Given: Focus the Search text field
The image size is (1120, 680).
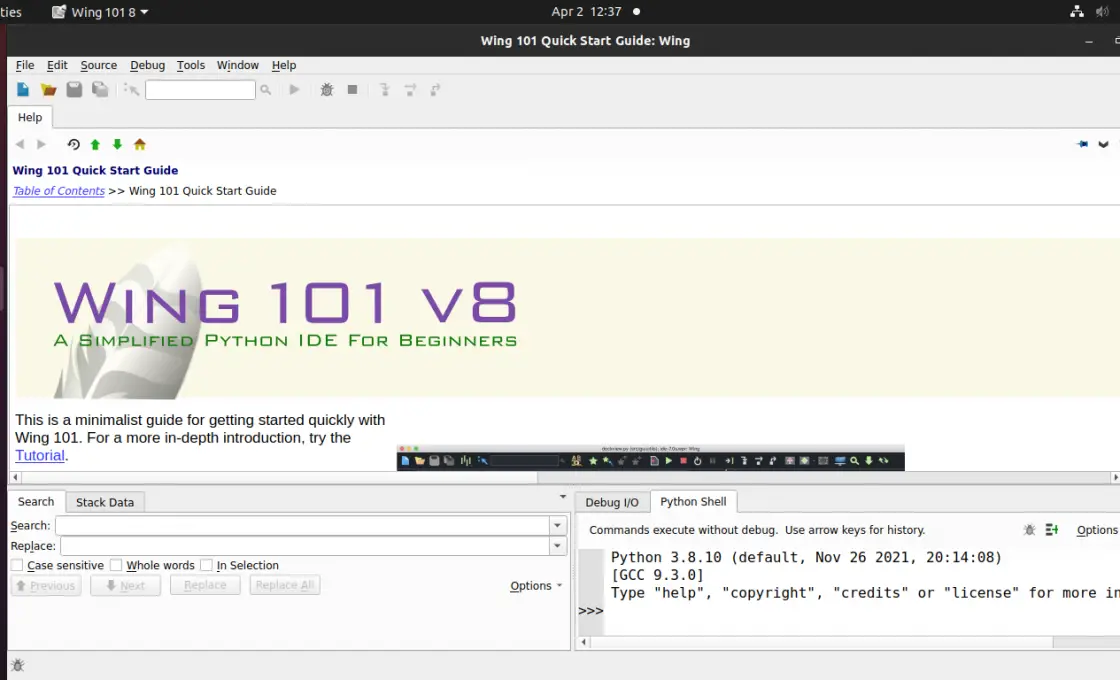Looking at the screenshot, I should click(302, 526).
